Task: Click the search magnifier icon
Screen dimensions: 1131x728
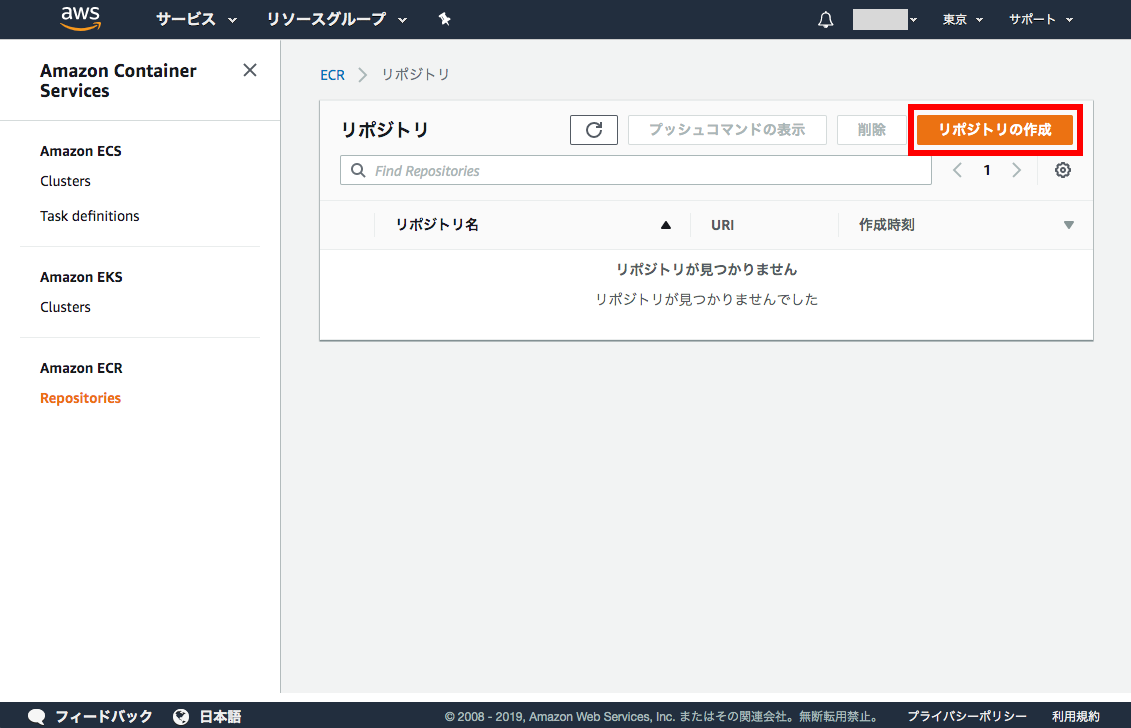Action: [x=358, y=170]
